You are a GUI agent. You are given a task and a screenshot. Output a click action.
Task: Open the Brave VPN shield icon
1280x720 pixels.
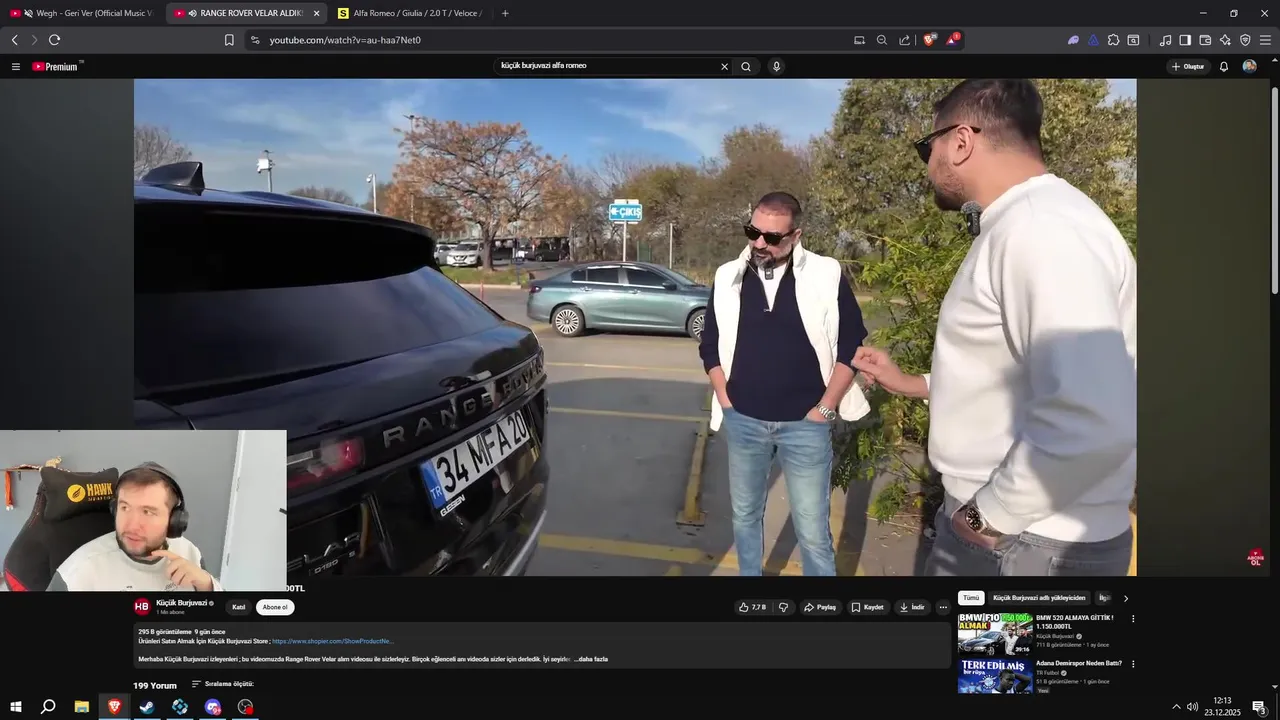click(1245, 40)
